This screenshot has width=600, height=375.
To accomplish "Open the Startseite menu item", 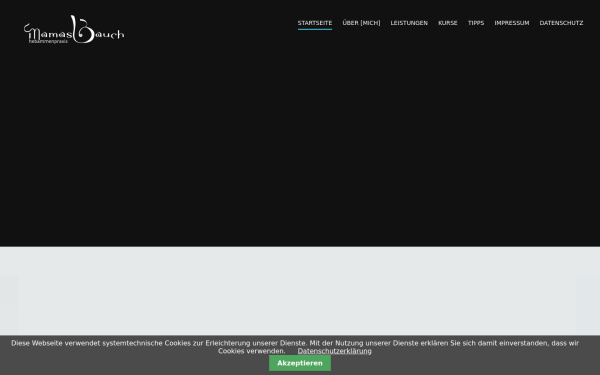I will pyautogui.click(x=315, y=23).
